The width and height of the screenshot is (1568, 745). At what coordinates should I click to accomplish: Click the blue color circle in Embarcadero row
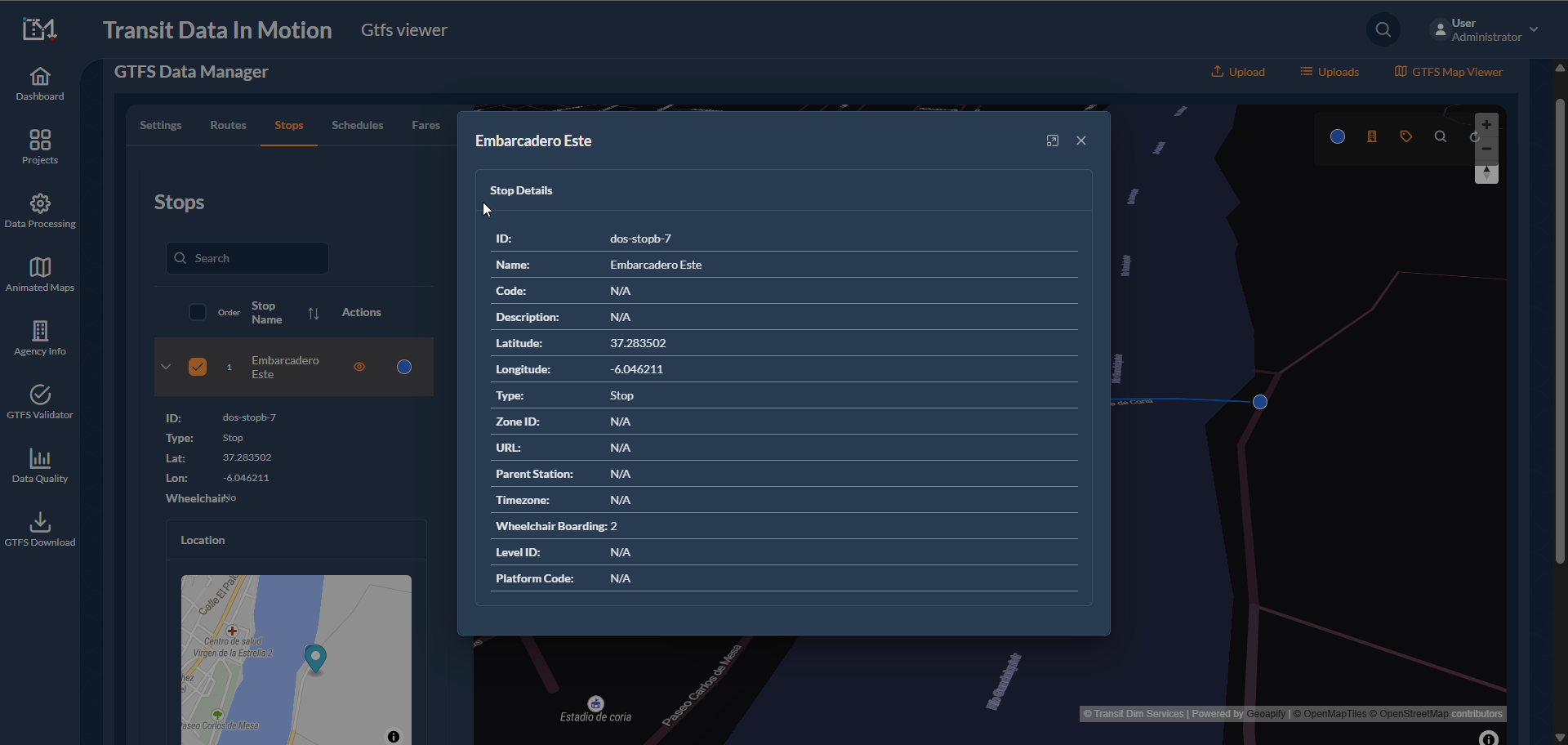tap(404, 367)
